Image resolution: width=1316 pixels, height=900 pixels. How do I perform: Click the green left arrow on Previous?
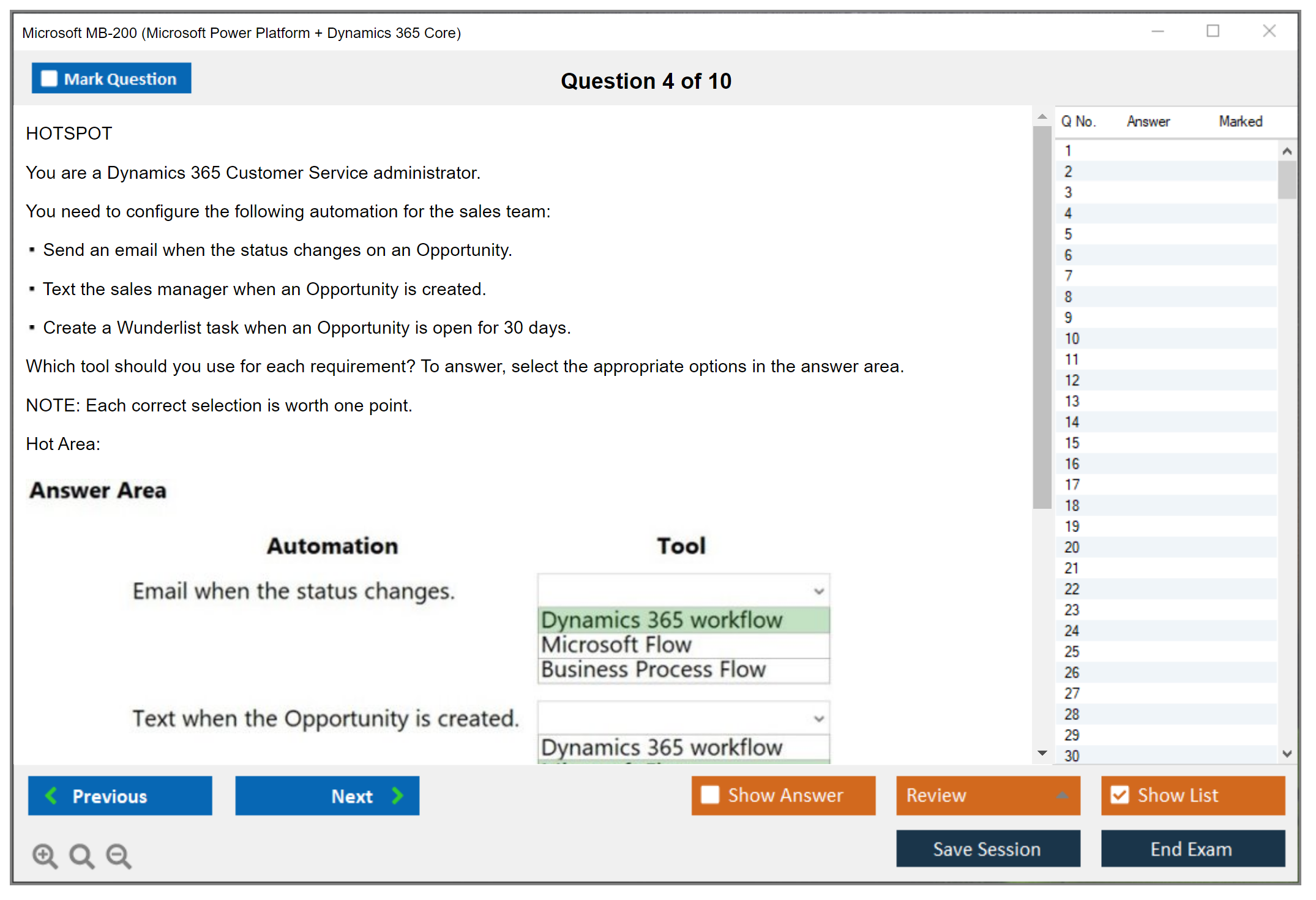click(51, 795)
